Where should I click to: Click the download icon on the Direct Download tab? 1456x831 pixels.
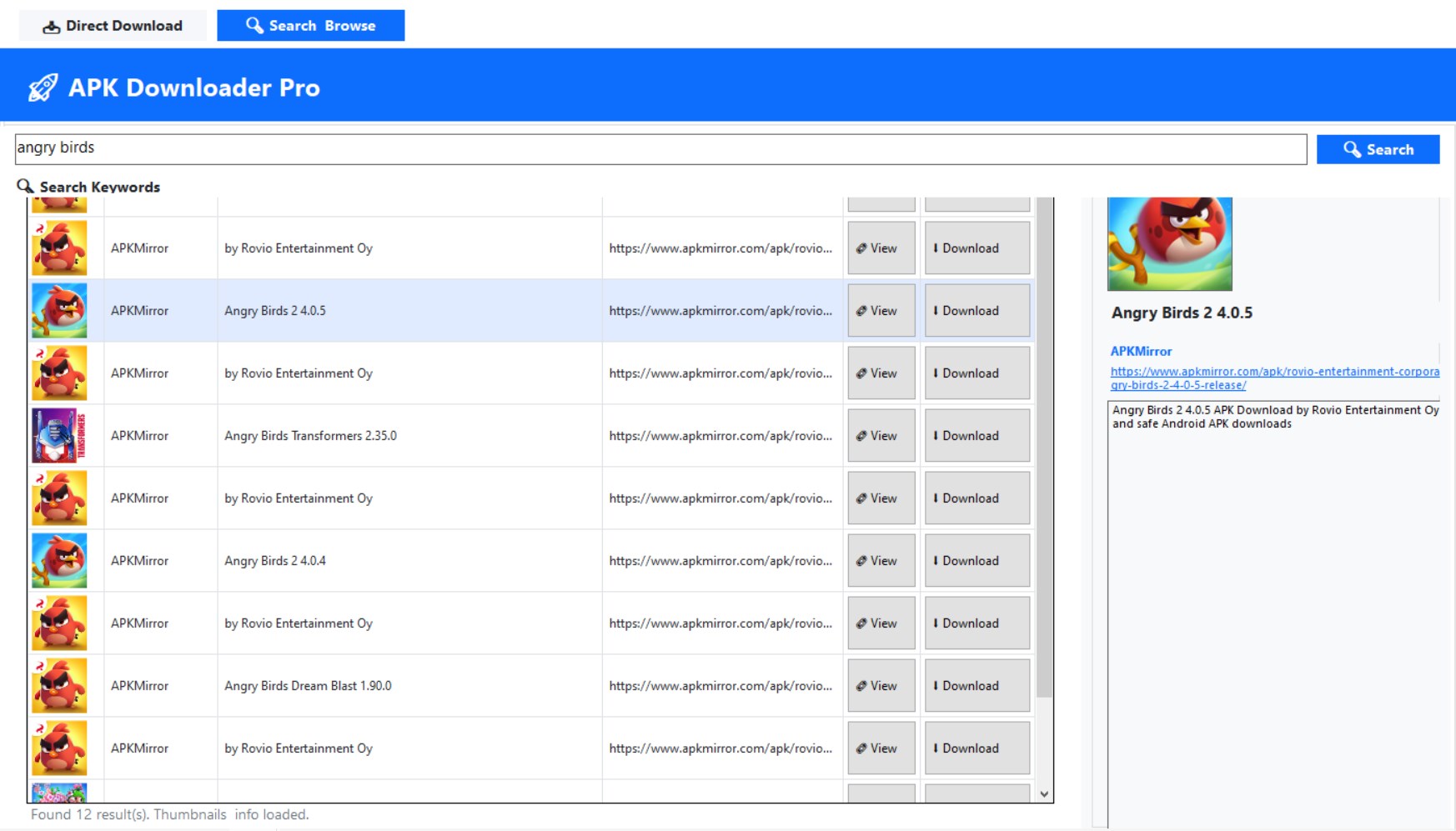(x=52, y=25)
